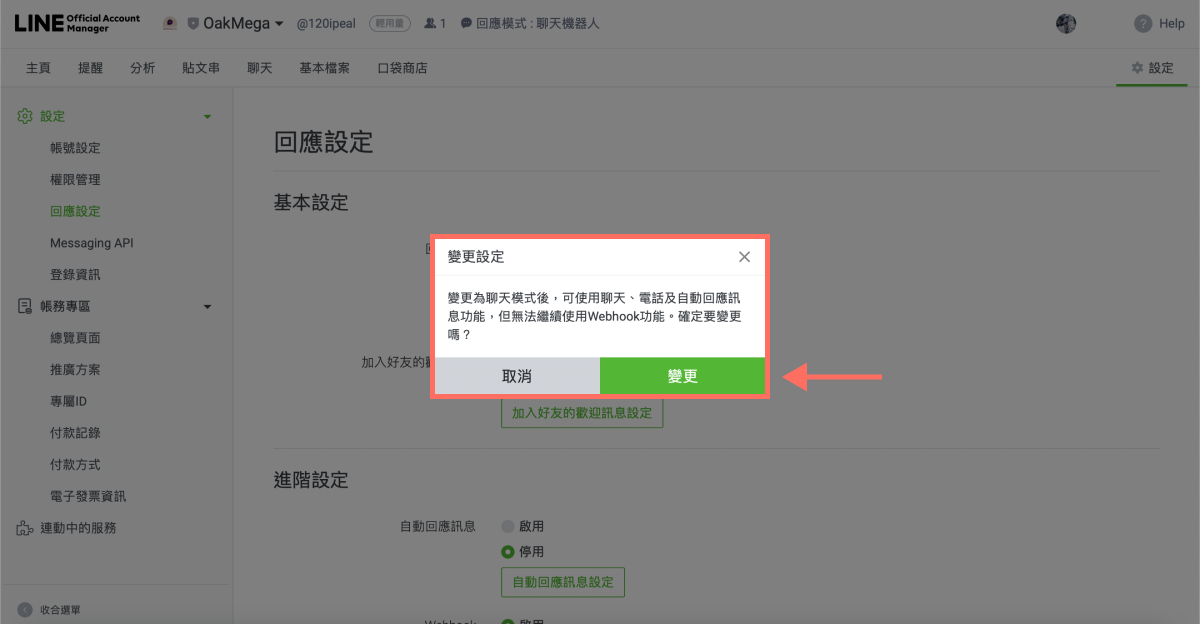The image size is (1200, 624).
Task: Open 自動回應訊息設定 button
Action: pyautogui.click(x=563, y=582)
